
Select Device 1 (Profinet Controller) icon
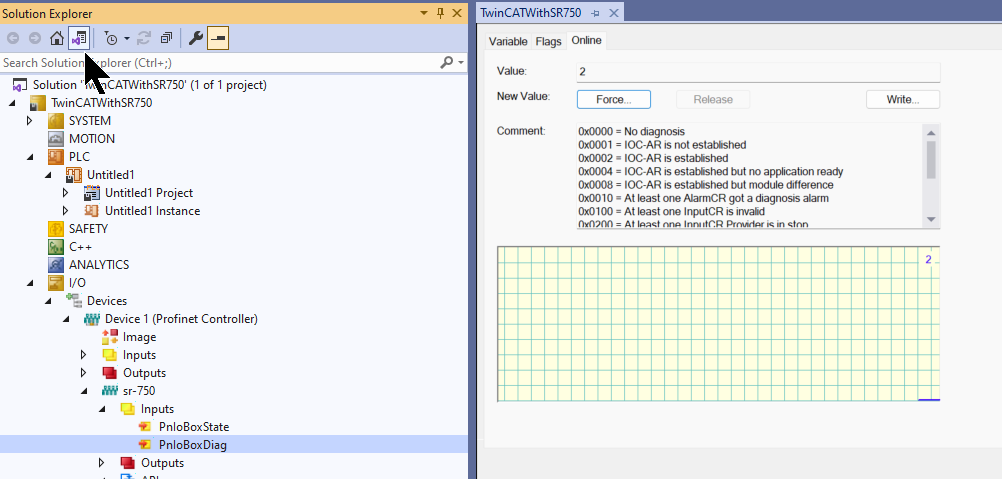pos(92,319)
